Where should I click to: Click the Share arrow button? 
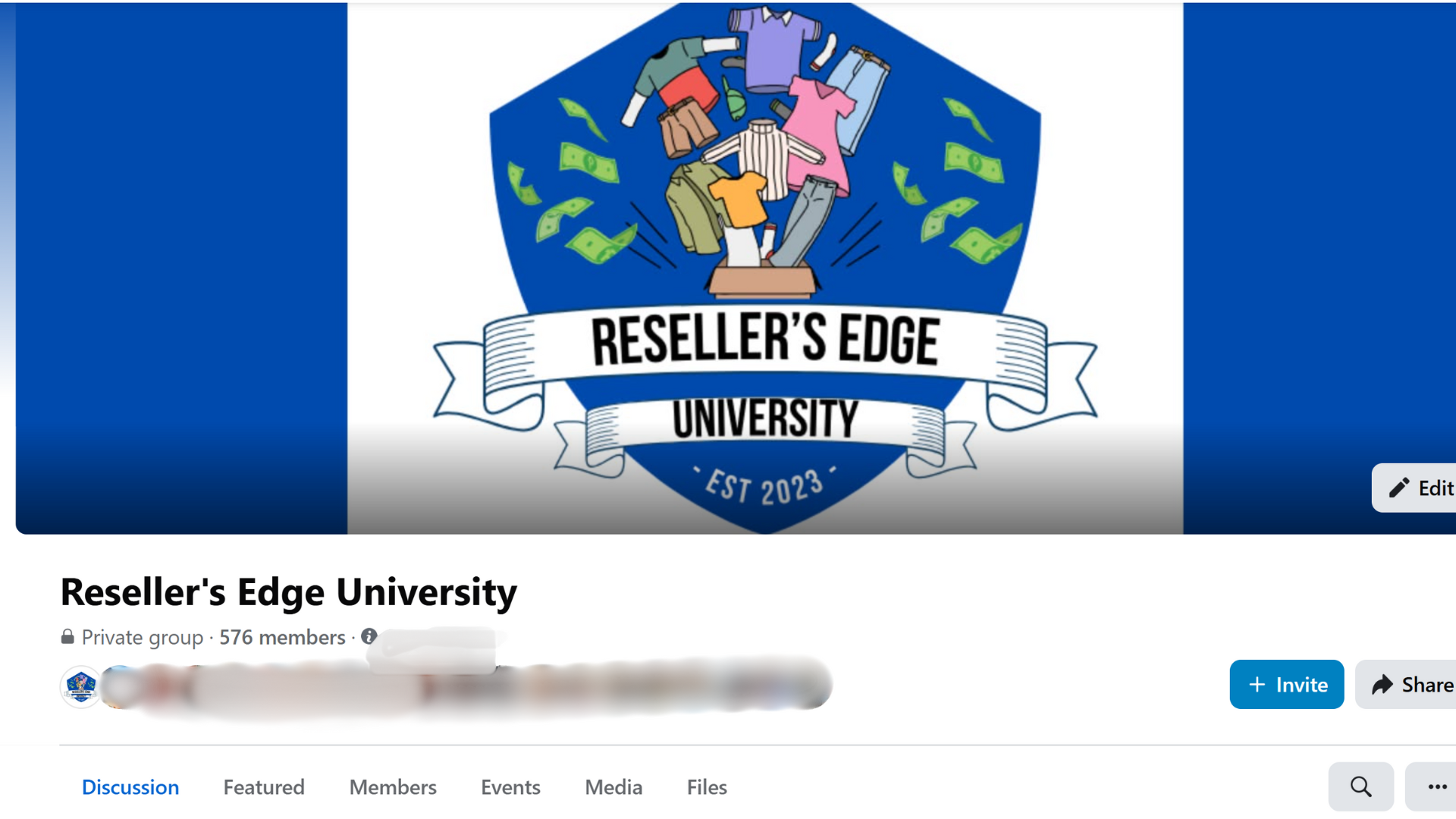point(1406,684)
